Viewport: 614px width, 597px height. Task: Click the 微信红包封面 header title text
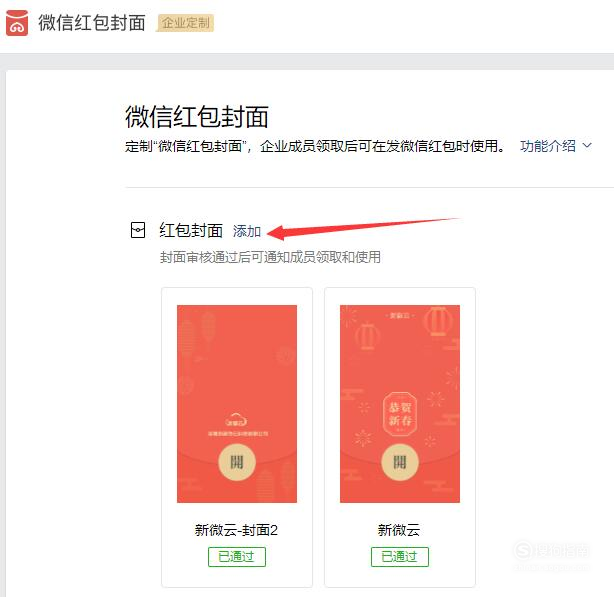click(x=92, y=23)
